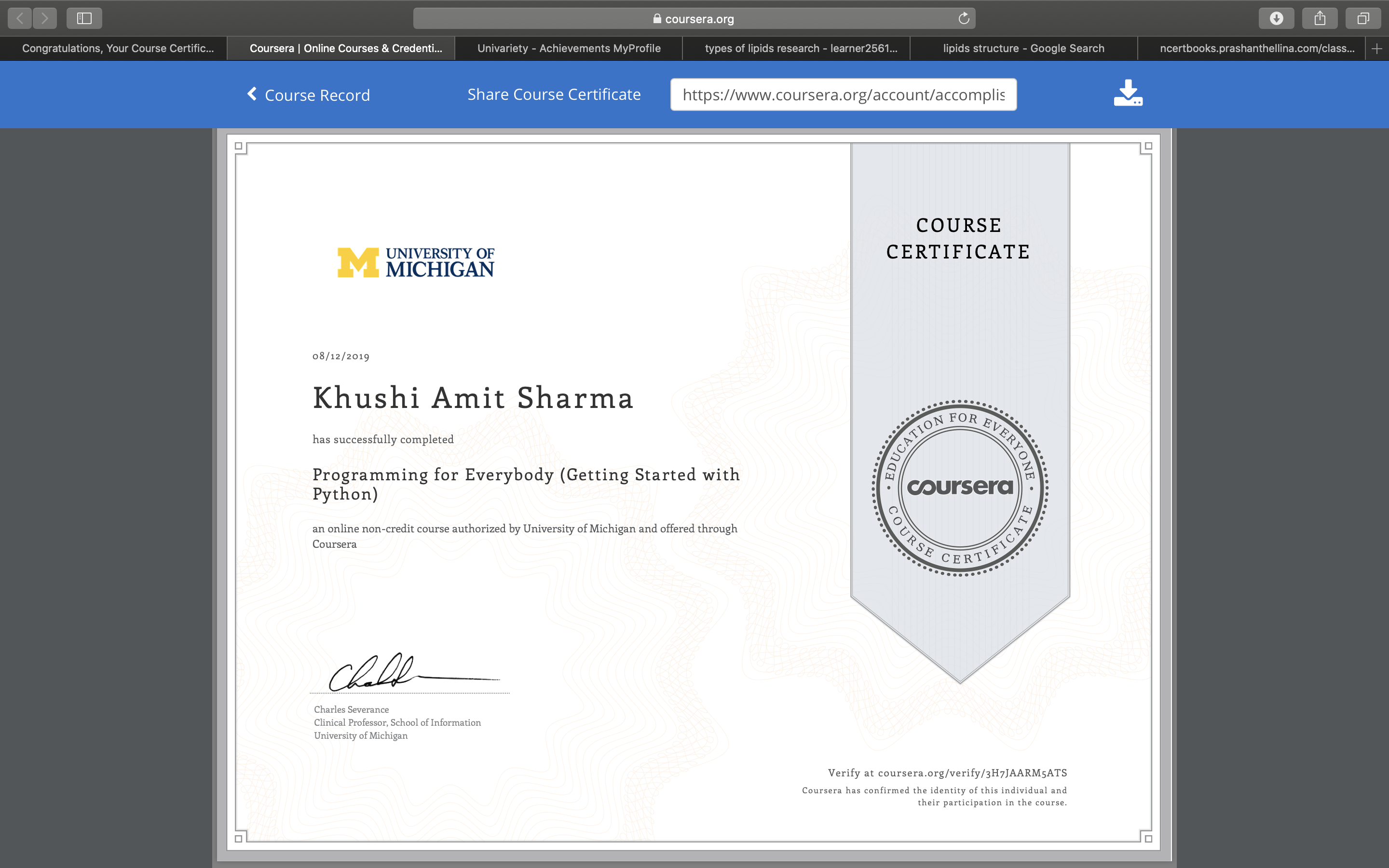Click the Course Record back chevron
The height and width of the screenshot is (868, 1389).
point(252,94)
